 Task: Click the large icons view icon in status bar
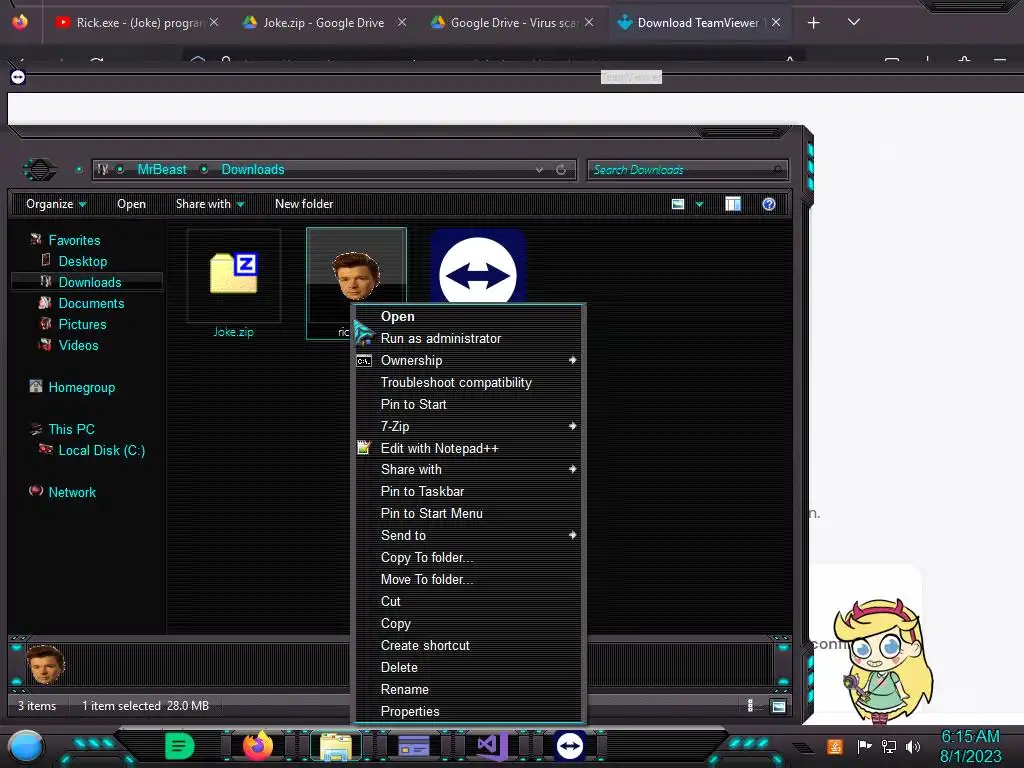778,706
